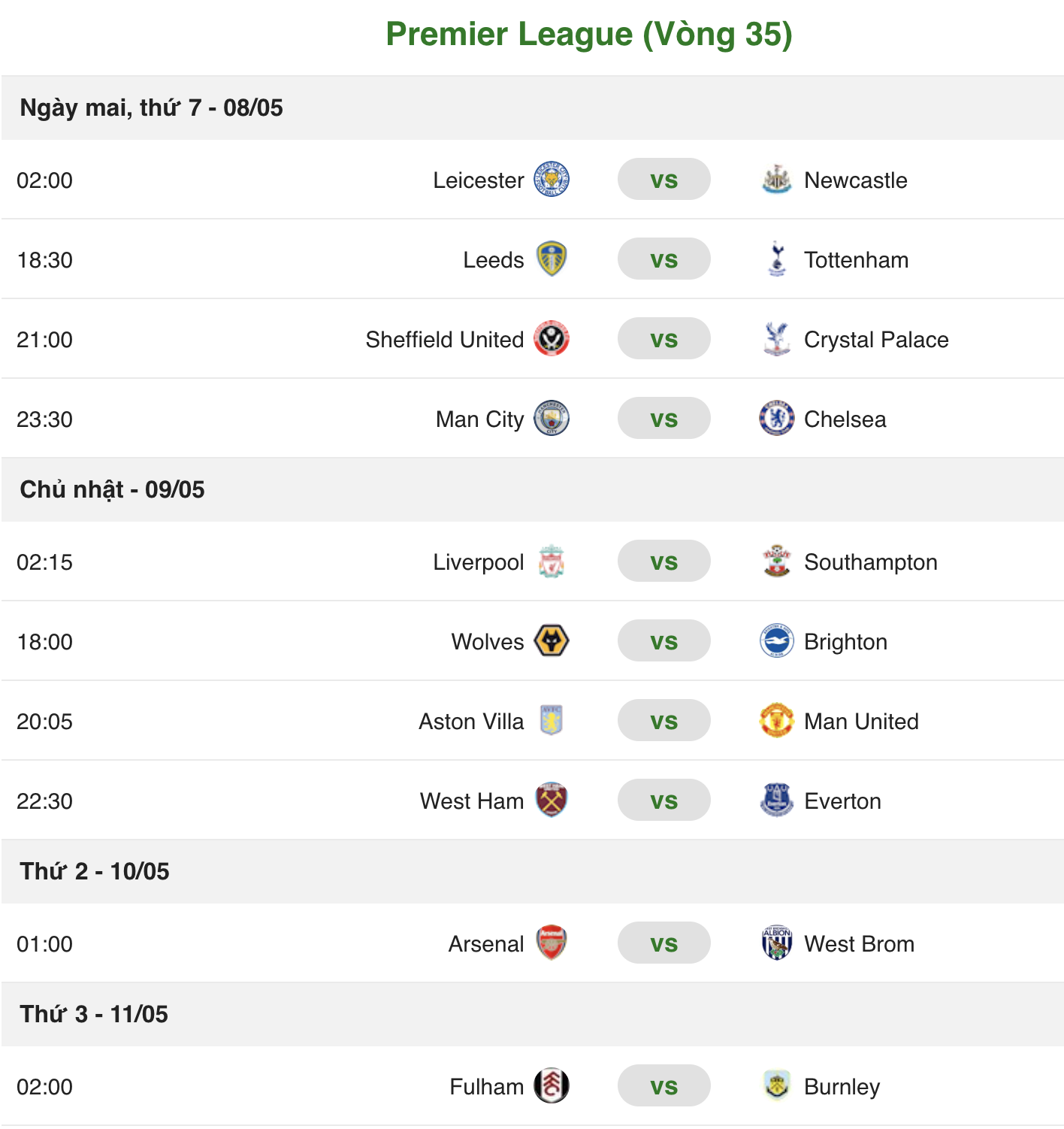
Task: Click the Leicester club crest
Action: tap(552, 180)
